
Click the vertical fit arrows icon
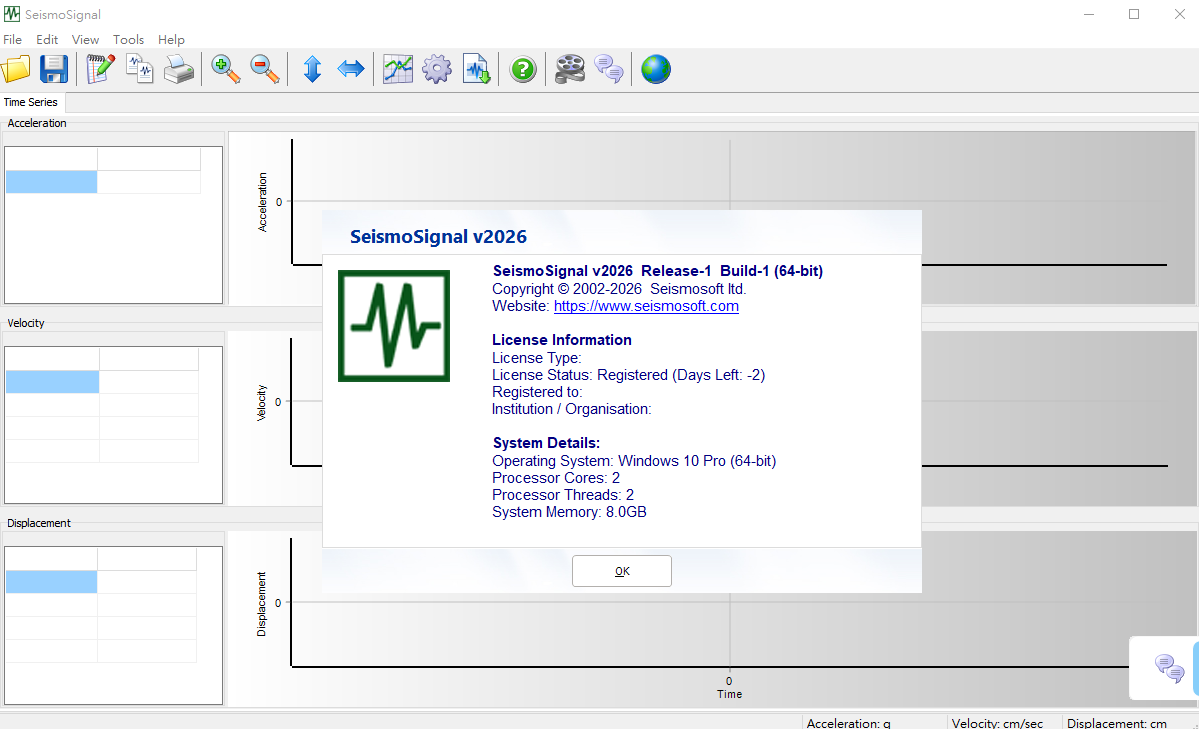click(x=312, y=70)
